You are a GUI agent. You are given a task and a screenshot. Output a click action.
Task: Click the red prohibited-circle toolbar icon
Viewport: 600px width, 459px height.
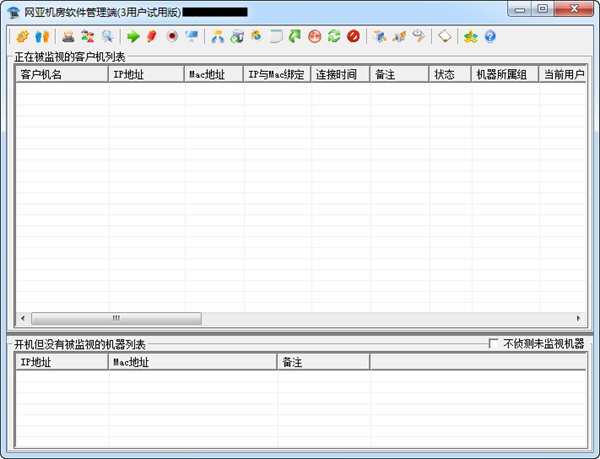coord(353,37)
